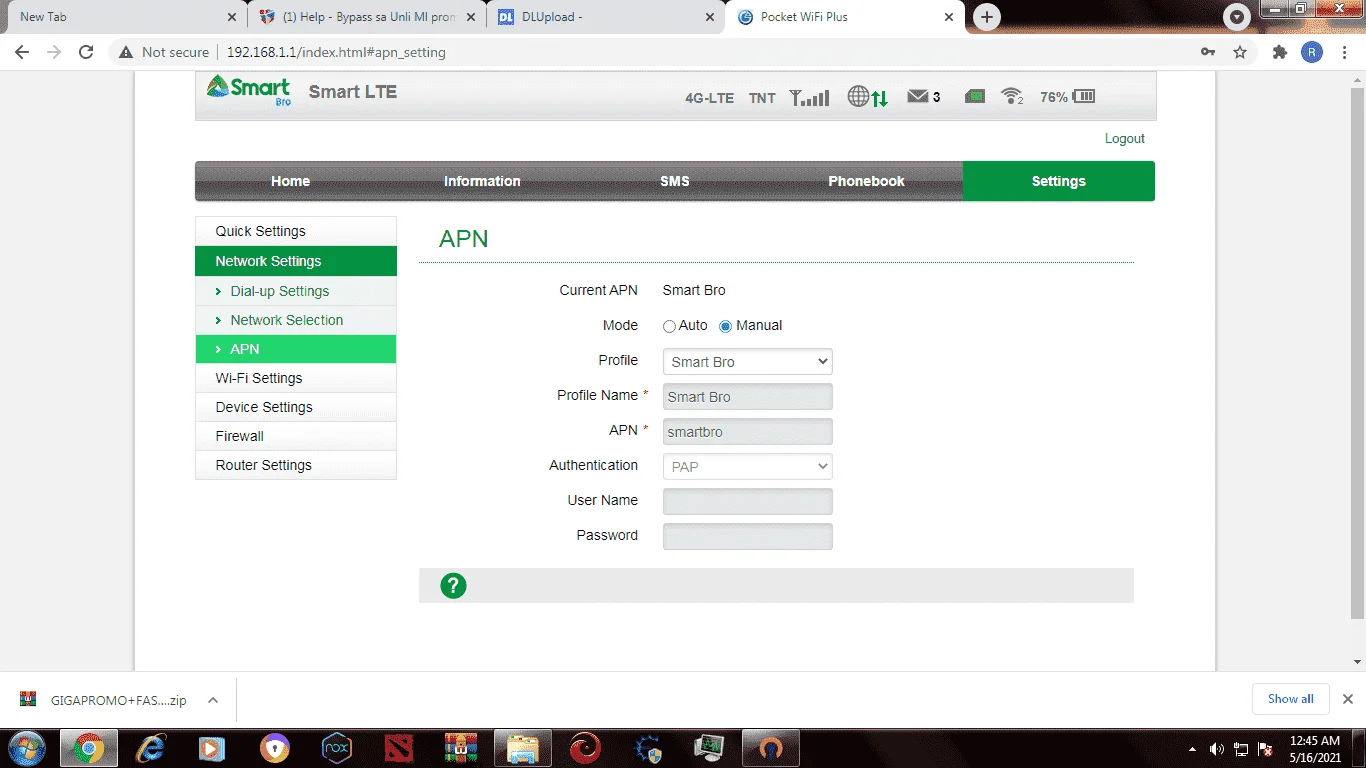The height and width of the screenshot is (768, 1366).
Task: Open Network Selection submenu item
Action: coord(296,320)
